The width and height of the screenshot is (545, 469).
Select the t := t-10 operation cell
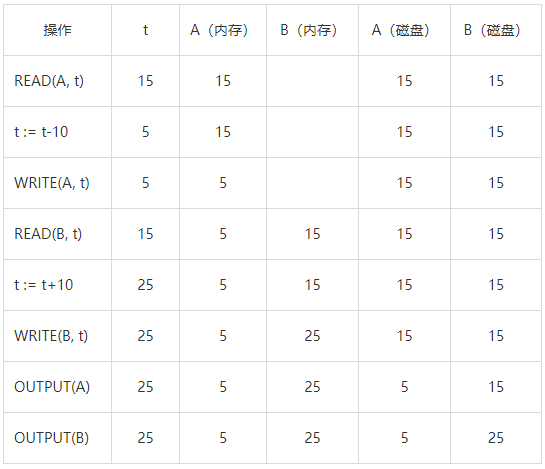point(58,132)
